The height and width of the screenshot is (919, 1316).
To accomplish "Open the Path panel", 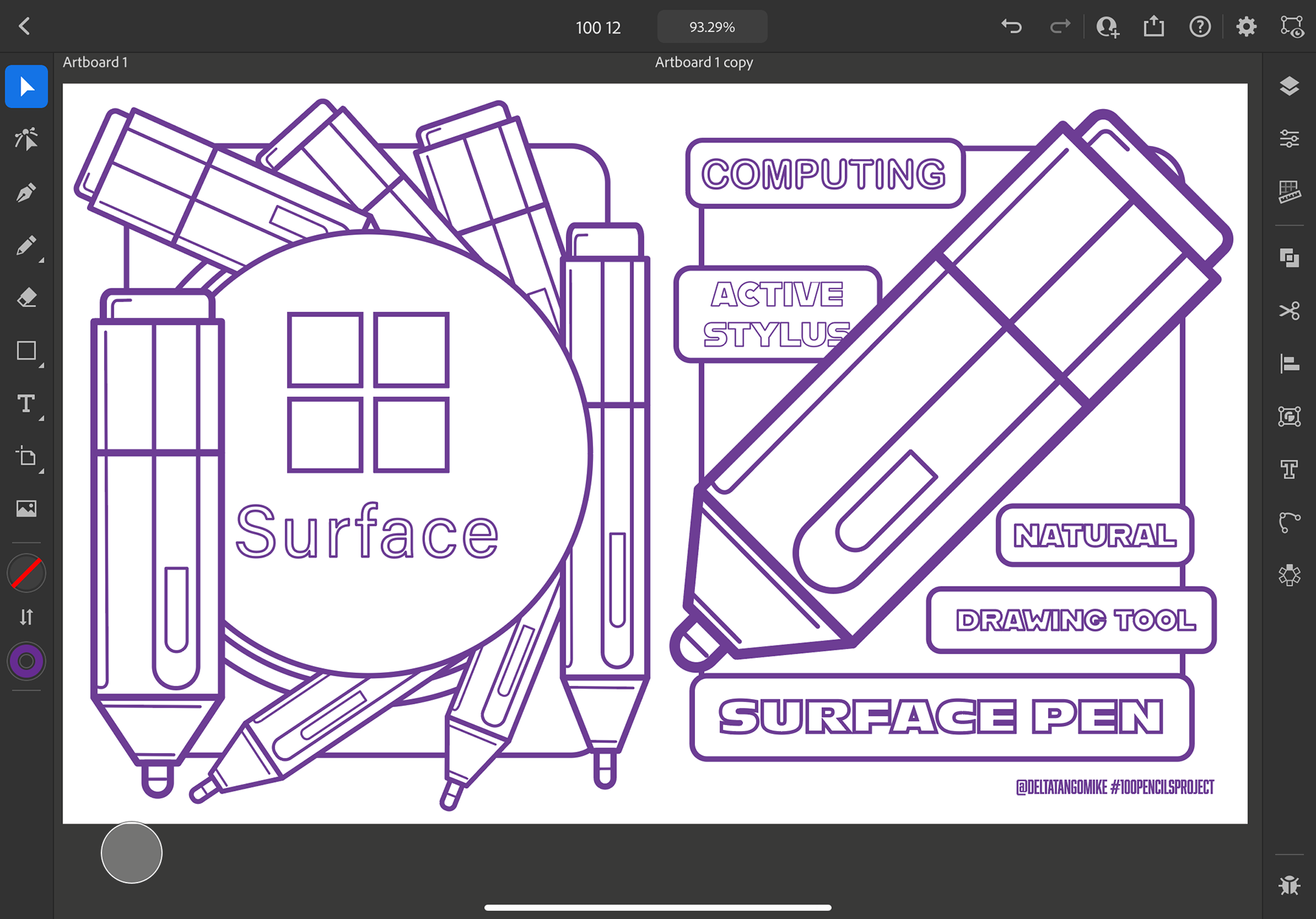I will 1289,522.
